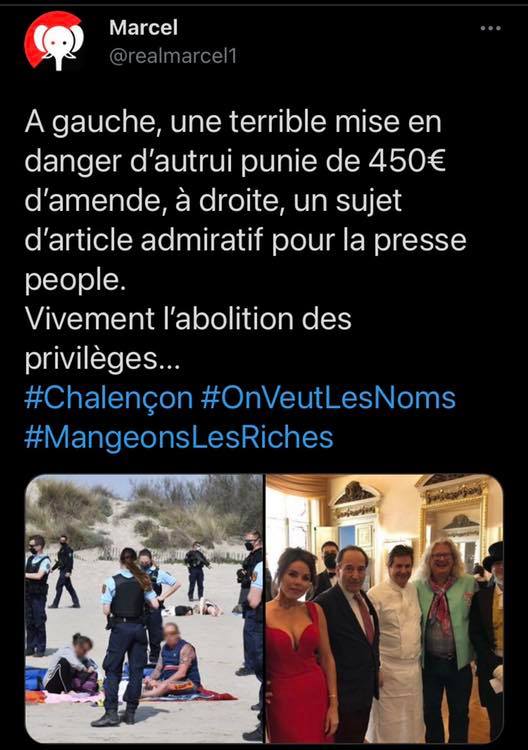Open the #MangeonsLesRiches hashtag

point(179,437)
